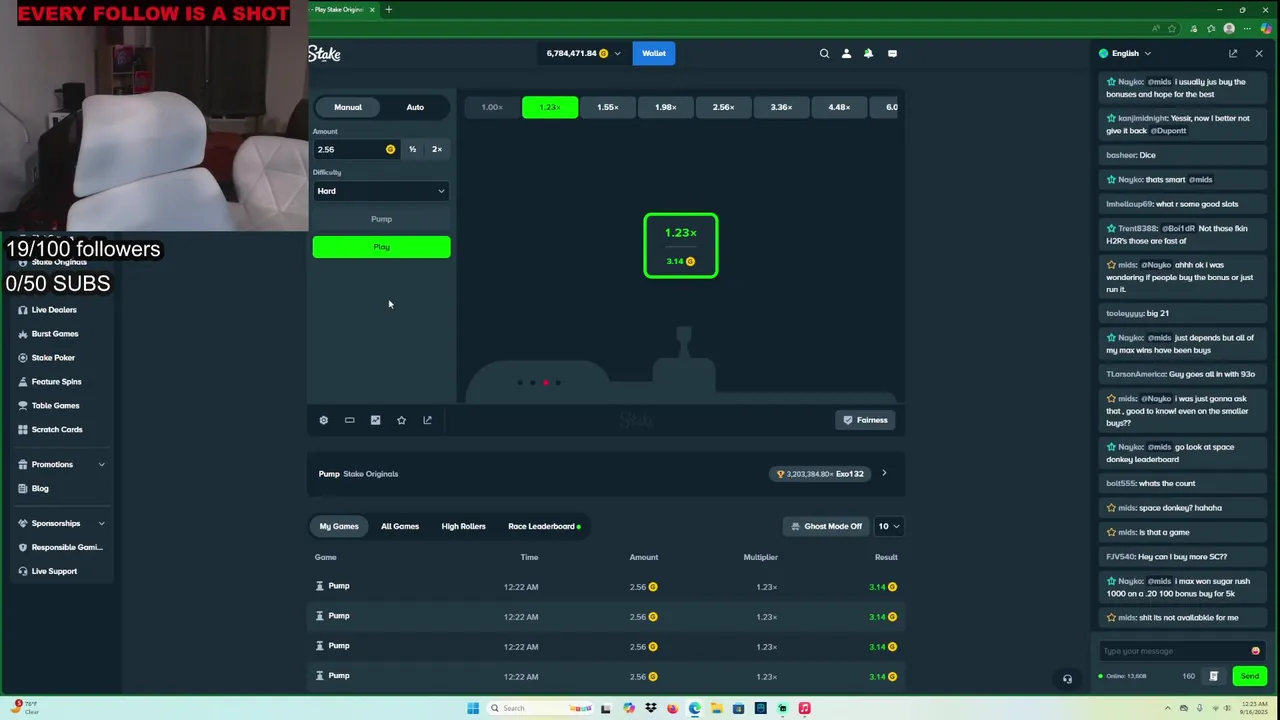The height and width of the screenshot is (720, 1280).
Task: Change rows count dropdown showing 10
Action: coord(887,526)
